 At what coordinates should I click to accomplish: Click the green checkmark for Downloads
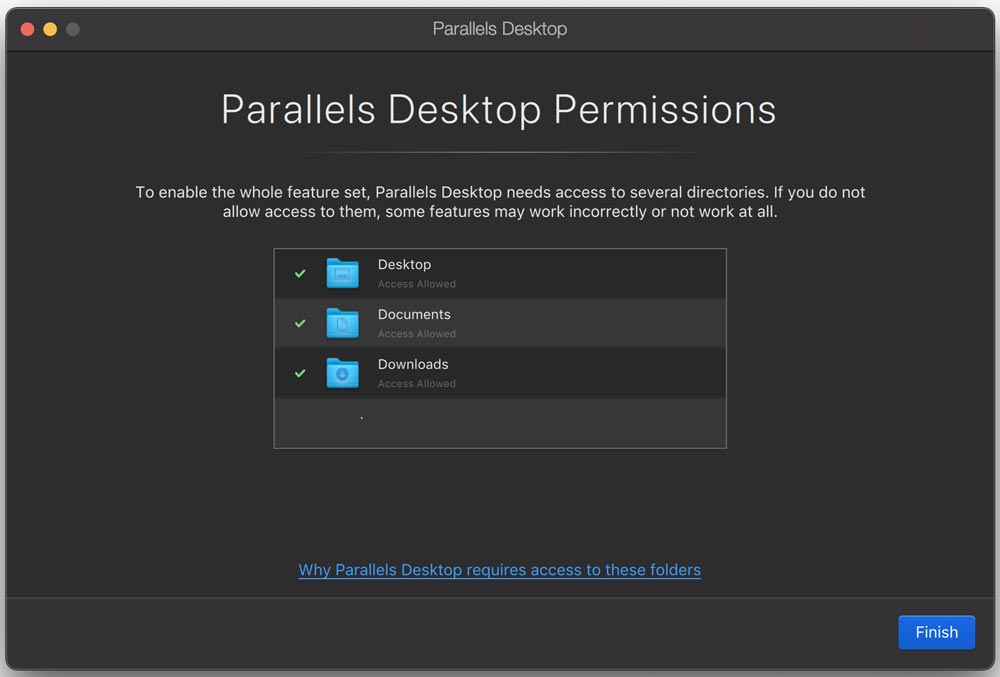pyautogui.click(x=299, y=373)
